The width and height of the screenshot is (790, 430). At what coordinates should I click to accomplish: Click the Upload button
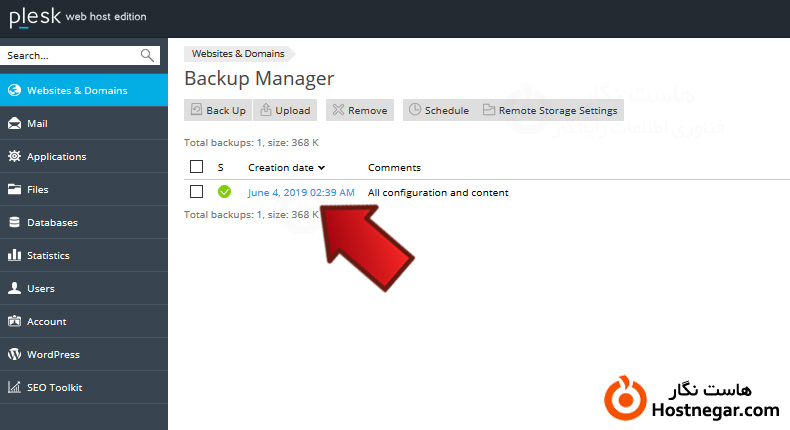tap(285, 110)
